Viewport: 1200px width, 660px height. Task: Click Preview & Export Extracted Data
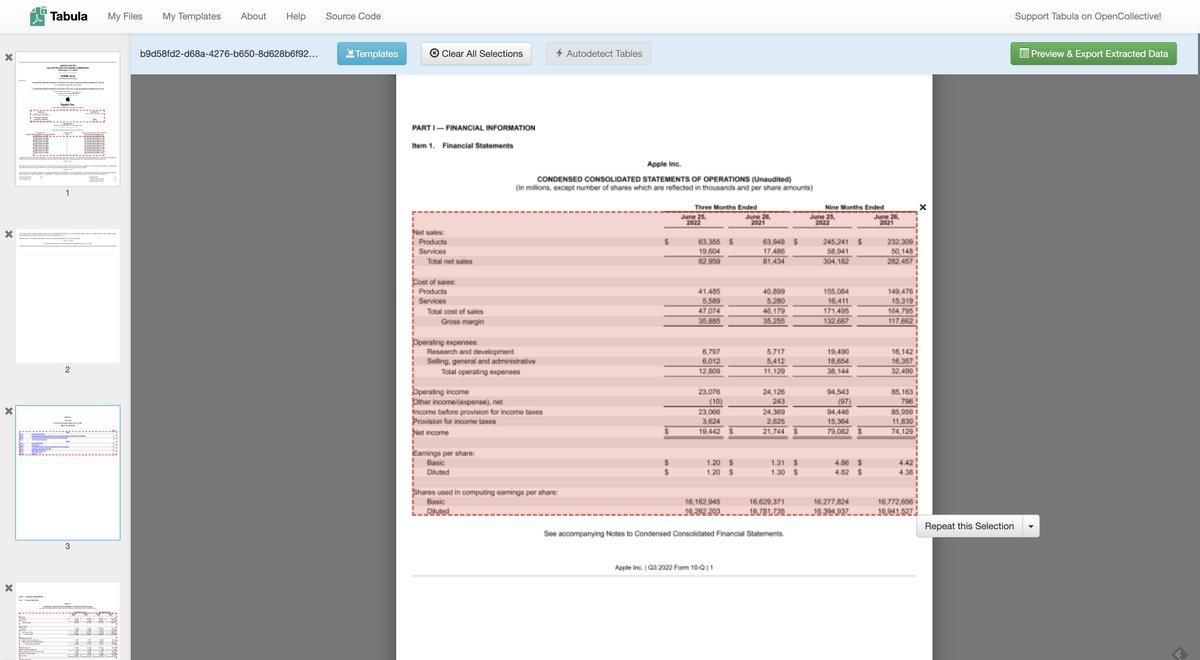[1093, 54]
